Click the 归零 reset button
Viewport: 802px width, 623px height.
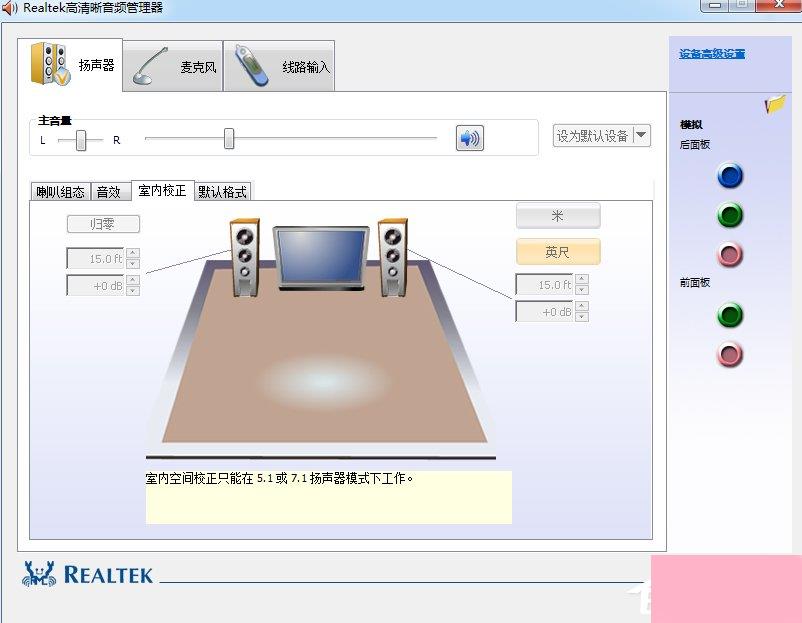(103, 224)
